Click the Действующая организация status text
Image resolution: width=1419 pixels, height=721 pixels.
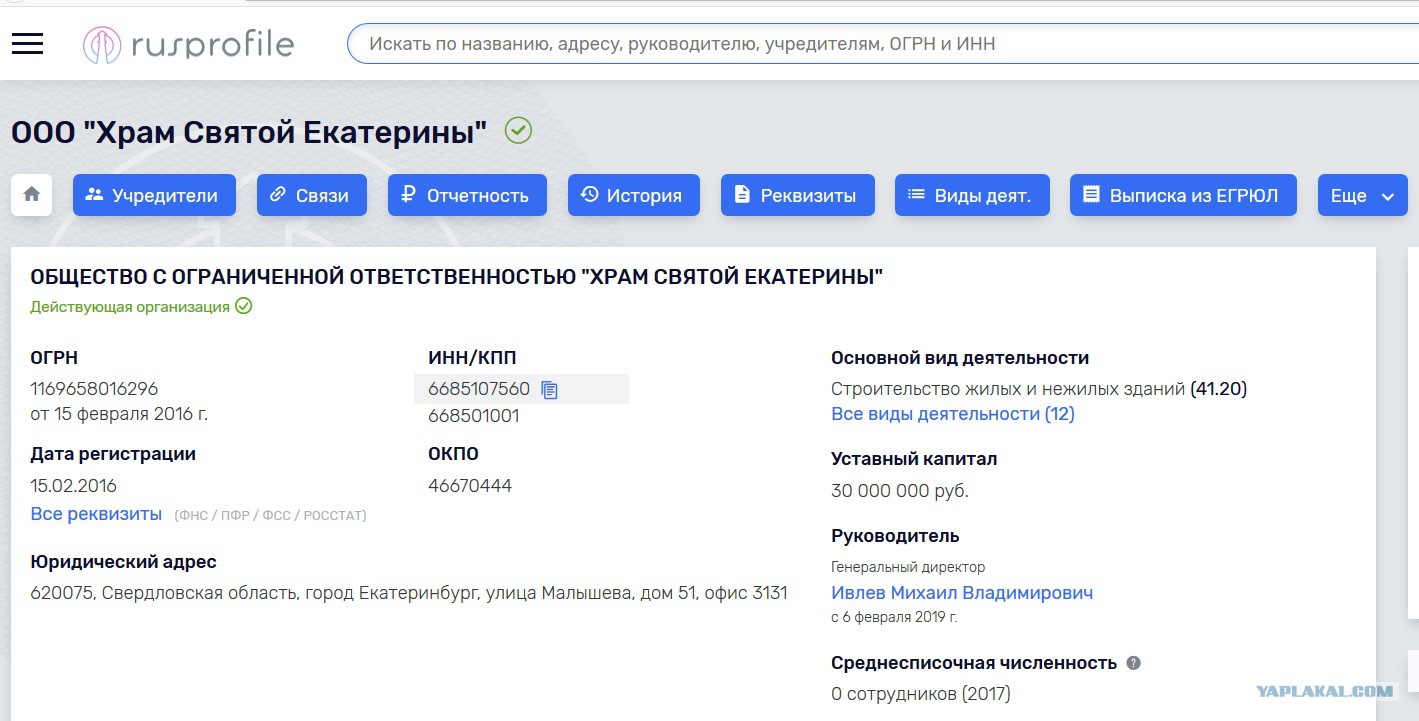[130, 307]
